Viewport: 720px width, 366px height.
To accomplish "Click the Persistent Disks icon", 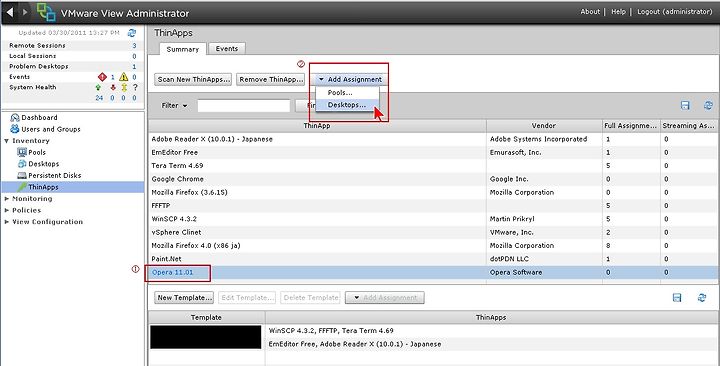I will click(22, 175).
